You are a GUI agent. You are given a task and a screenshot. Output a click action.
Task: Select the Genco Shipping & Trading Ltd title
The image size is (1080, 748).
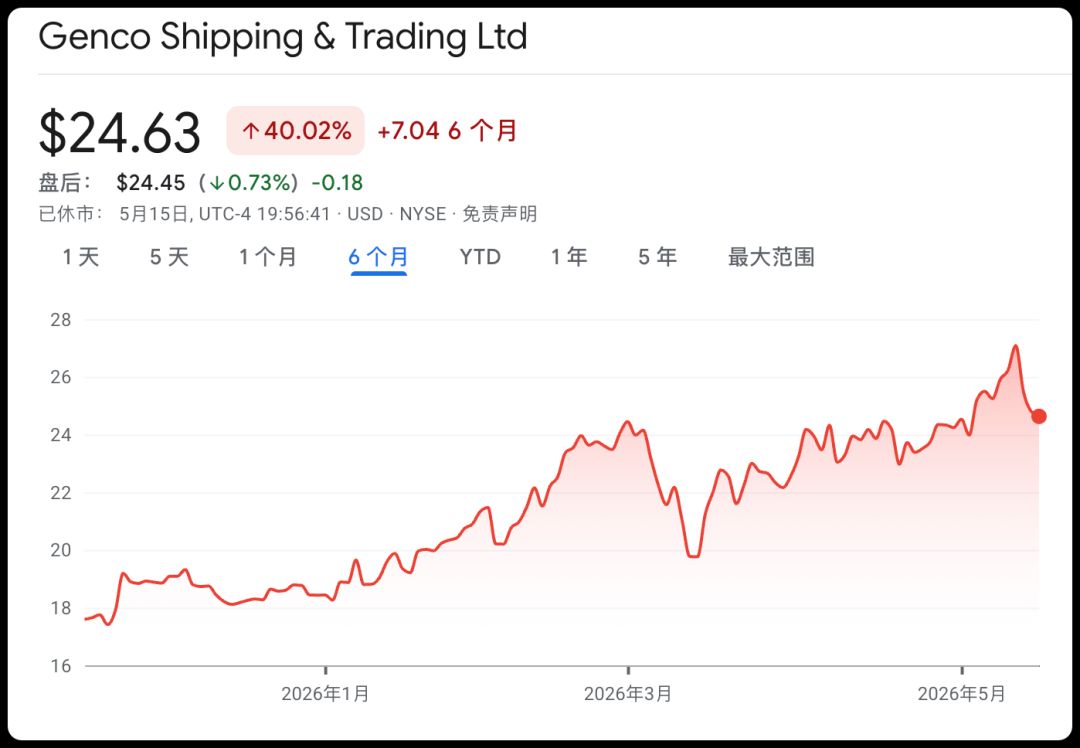click(x=283, y=37)
